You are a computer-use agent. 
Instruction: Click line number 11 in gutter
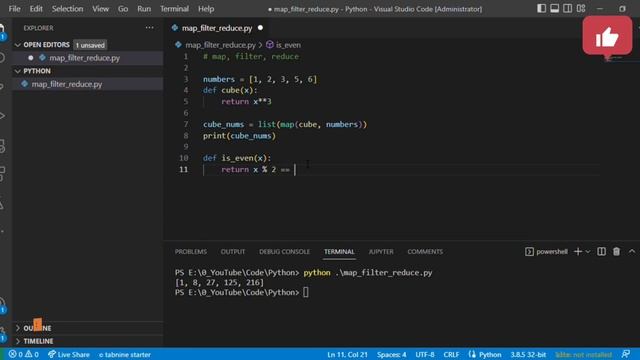(x=183, y=169)
